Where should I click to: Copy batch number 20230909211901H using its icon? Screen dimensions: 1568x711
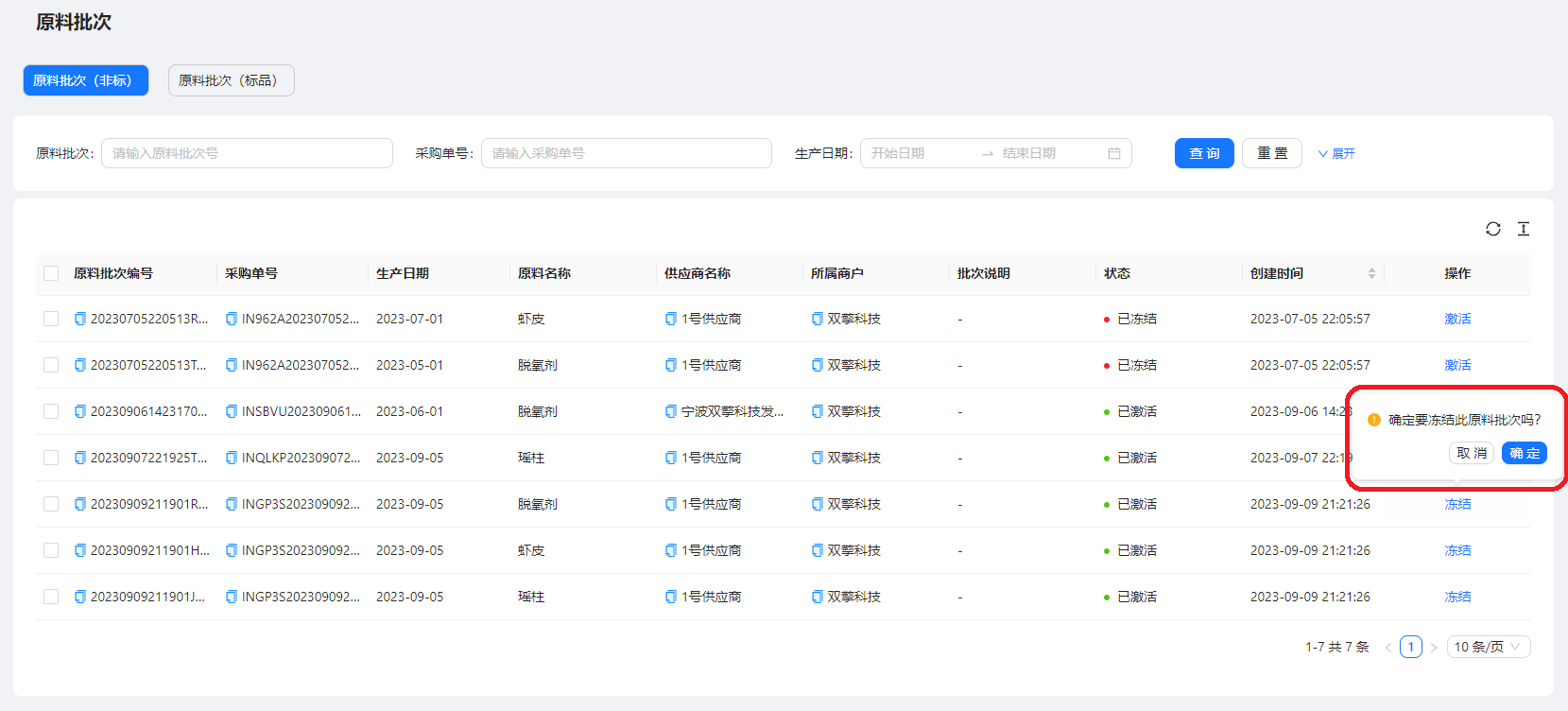click(x=80, y=550)
